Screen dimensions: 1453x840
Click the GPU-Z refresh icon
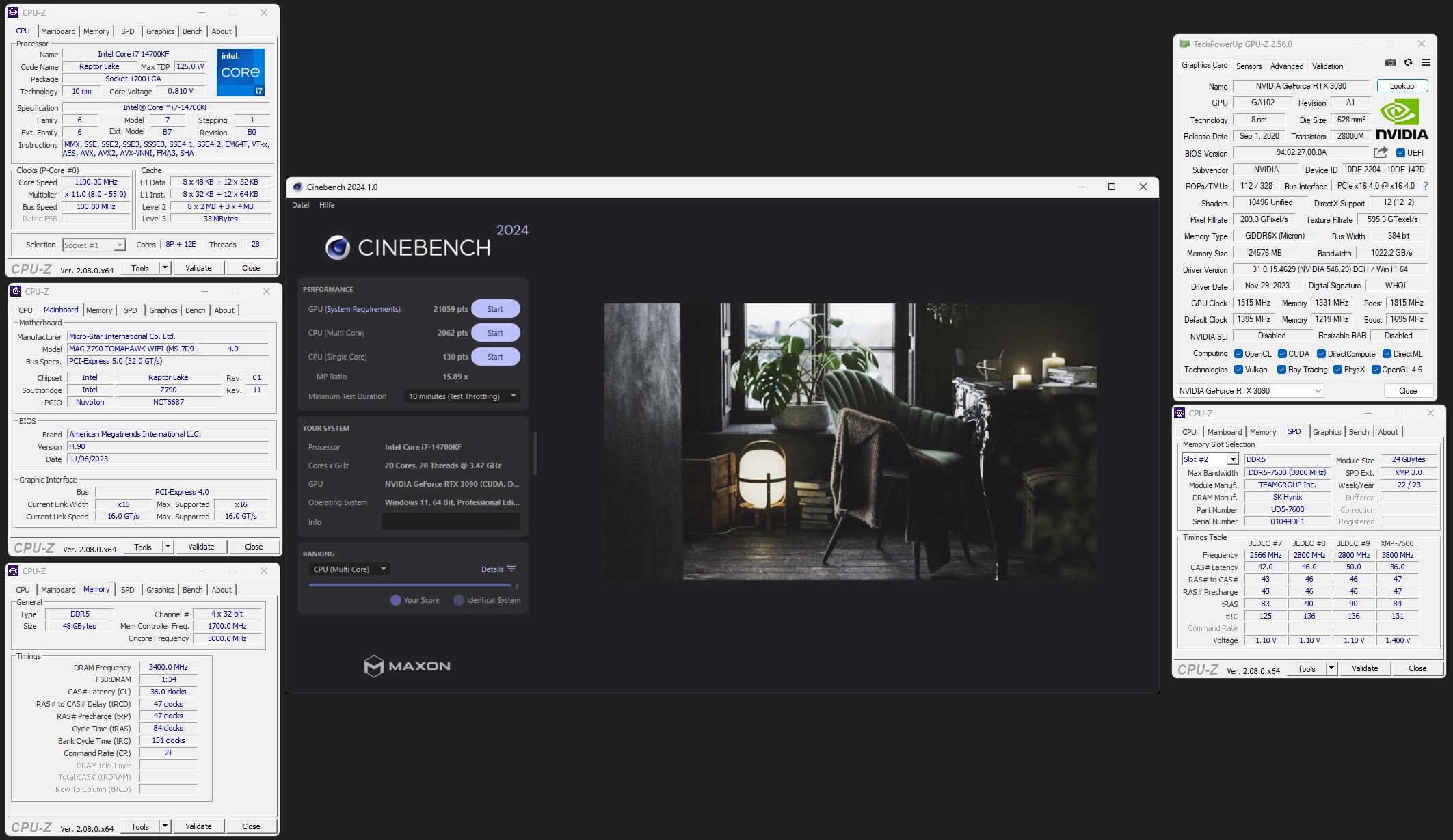click(1408, 62)
